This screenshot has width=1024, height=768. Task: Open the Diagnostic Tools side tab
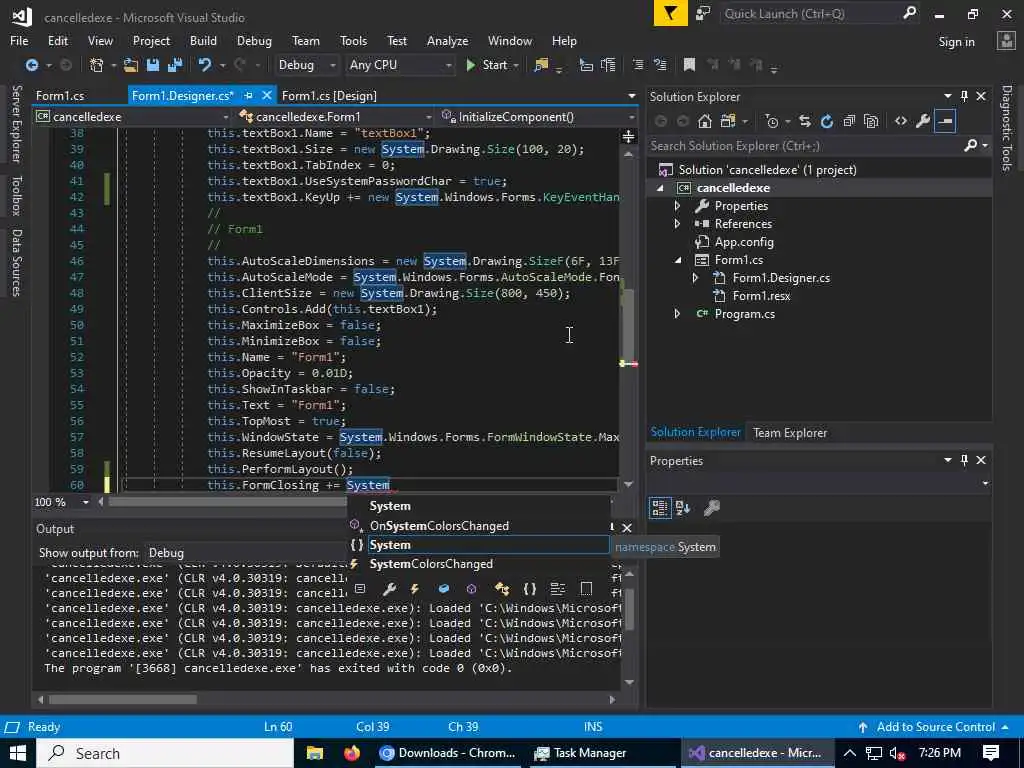1007,127
